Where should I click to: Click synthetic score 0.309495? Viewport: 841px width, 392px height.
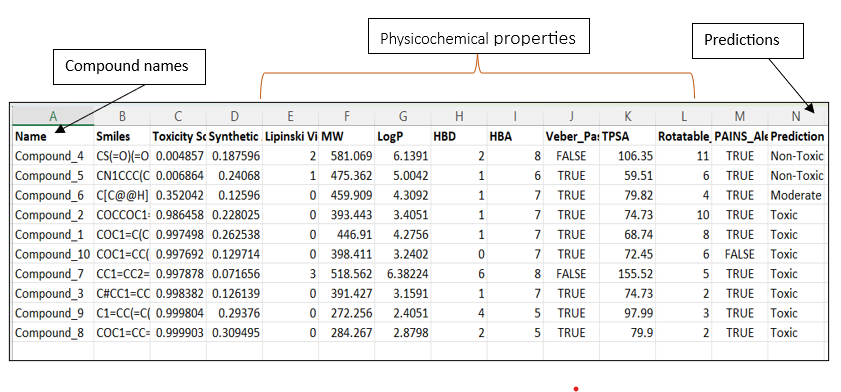(234, 332)
